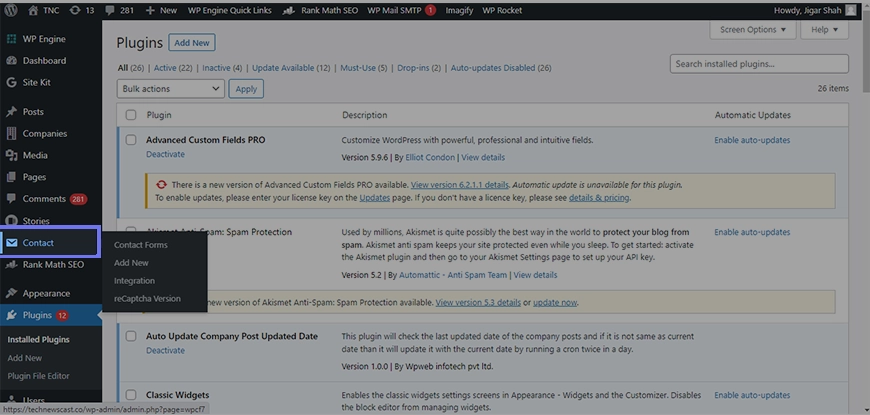Click the Pages icon in sidebar
870x415 pixels.
(x=11, y=177)
